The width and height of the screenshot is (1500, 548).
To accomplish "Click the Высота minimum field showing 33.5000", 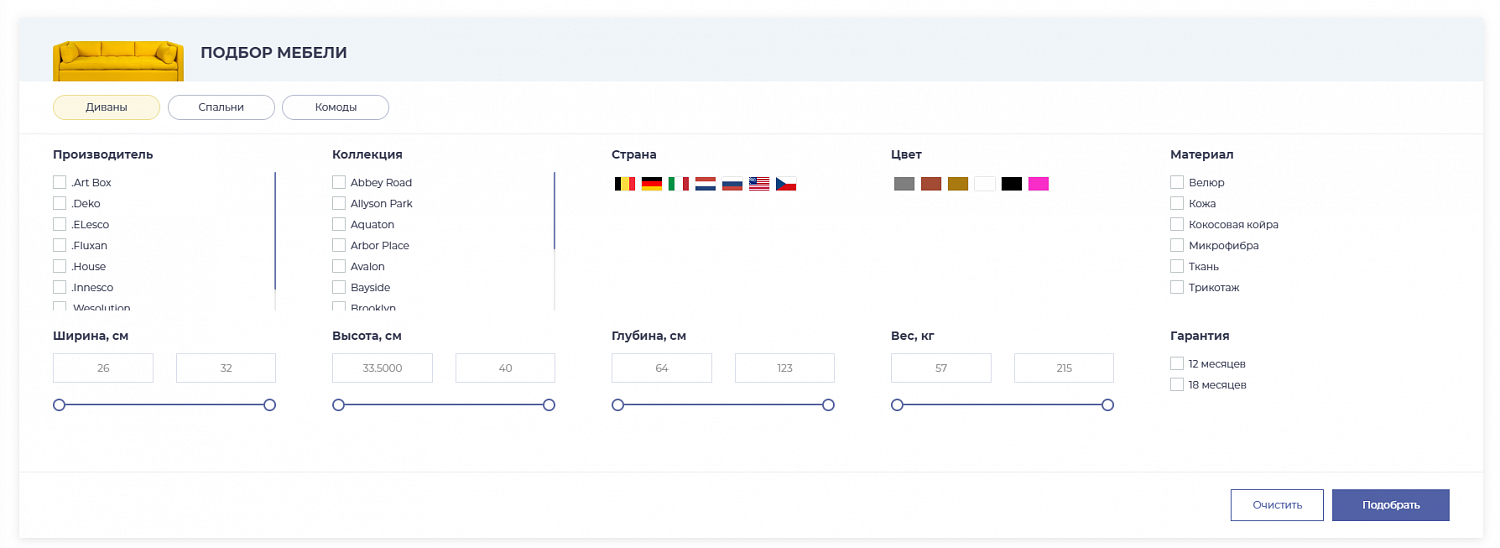I will (382, 368).
